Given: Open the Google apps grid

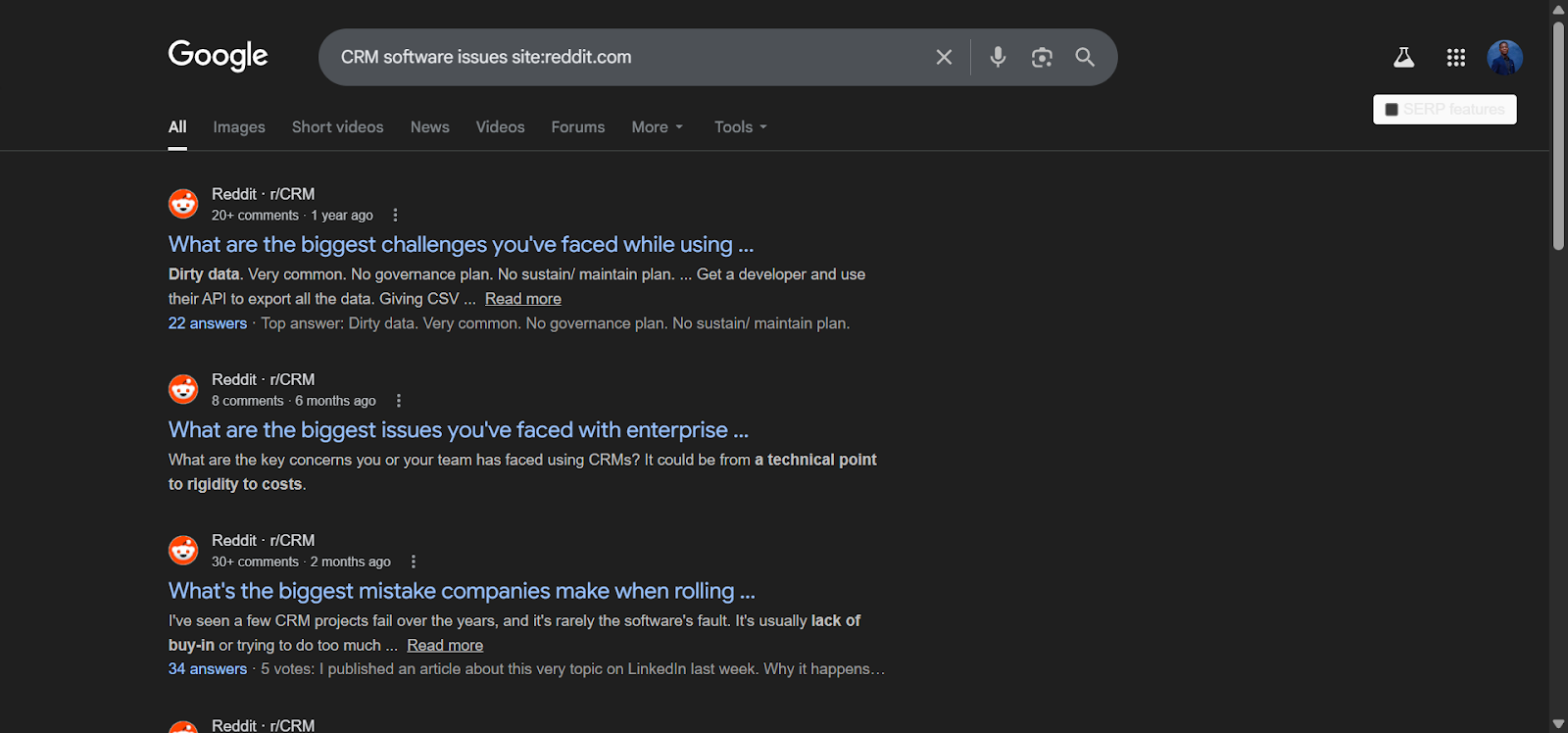Looking at the screenshot, I should point(1456,58).
